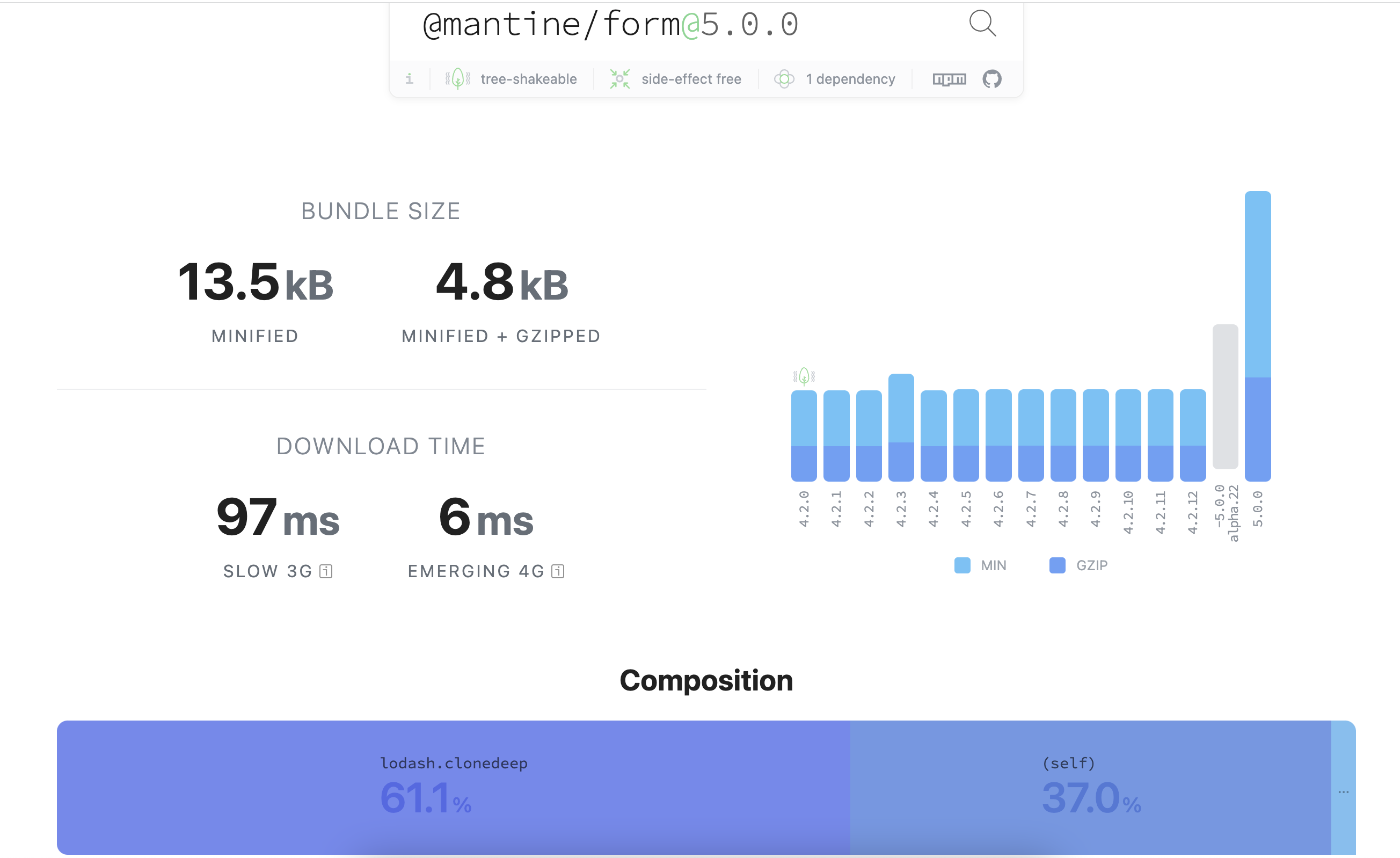Click the side-effect free badge icon

(619, 78)
